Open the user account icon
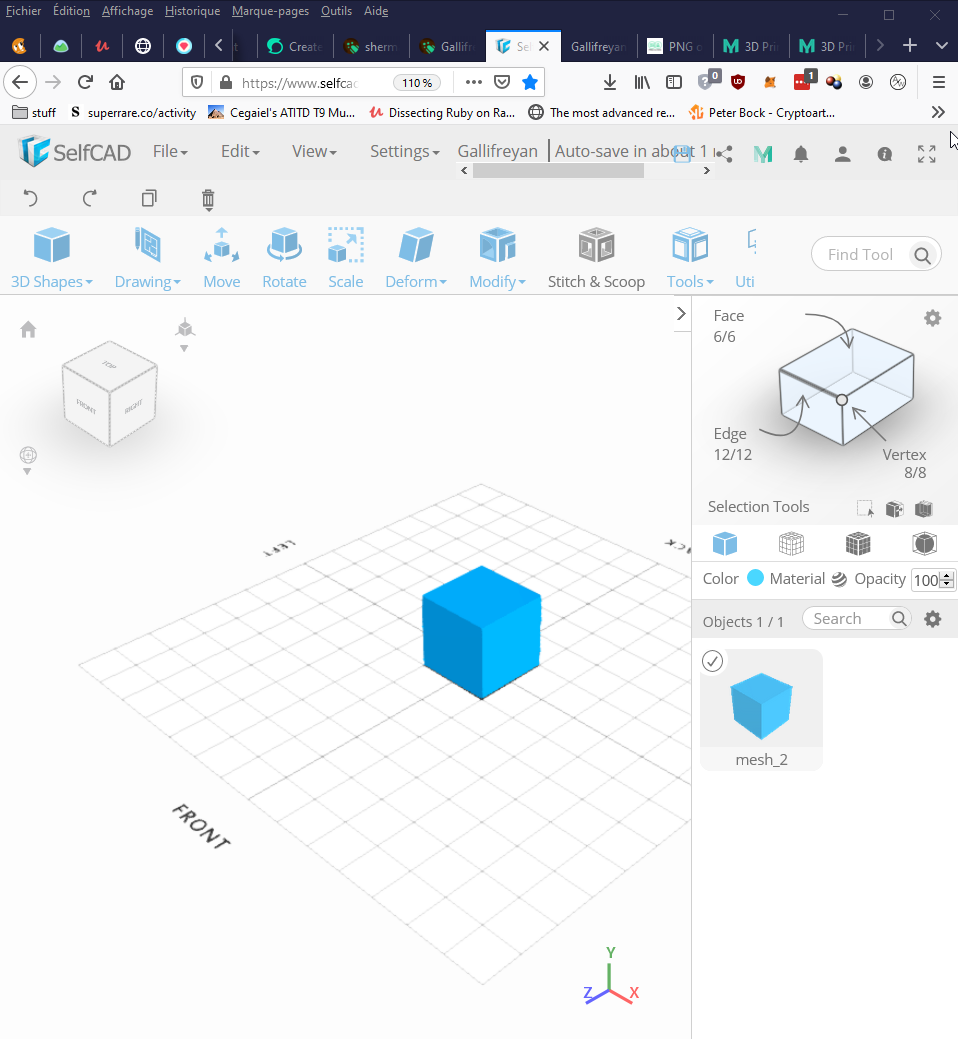 pyautogui.click(x=843, y=154)
